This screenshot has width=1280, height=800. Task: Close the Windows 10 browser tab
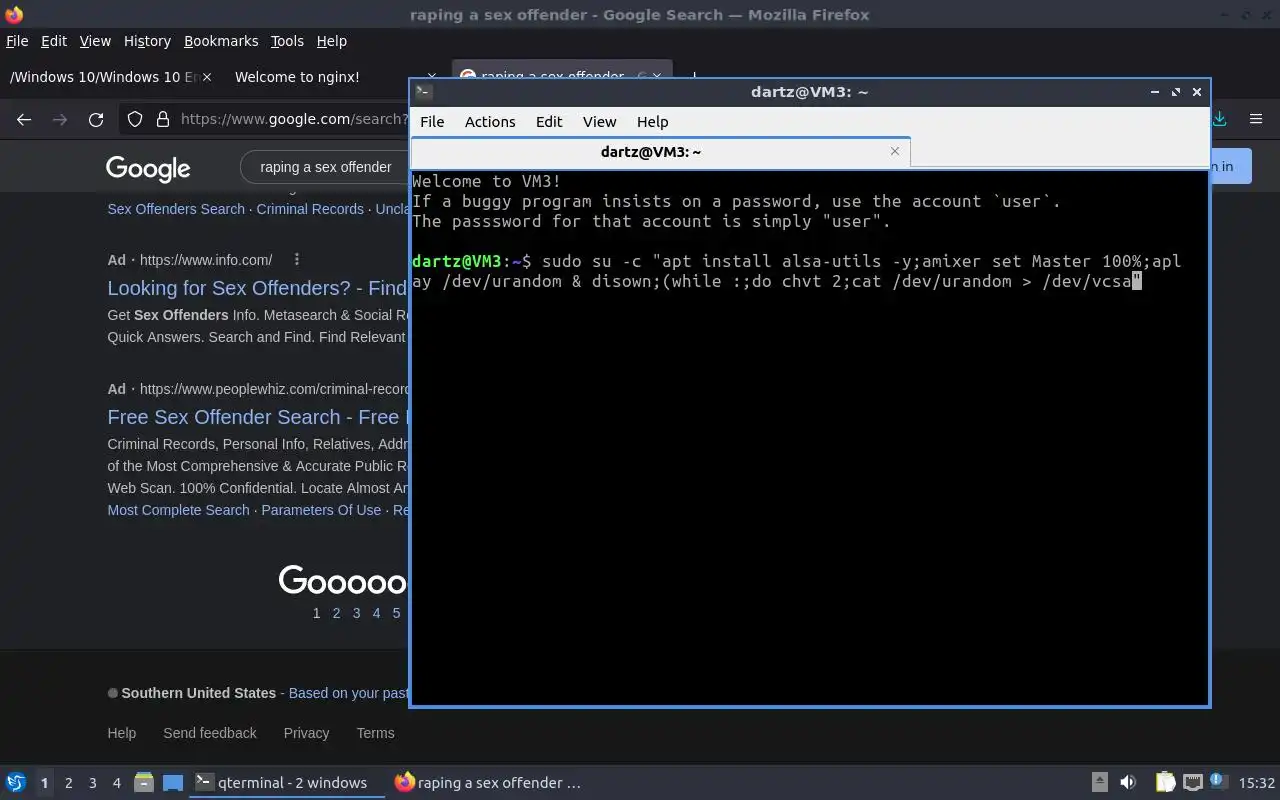coord(207,77)
